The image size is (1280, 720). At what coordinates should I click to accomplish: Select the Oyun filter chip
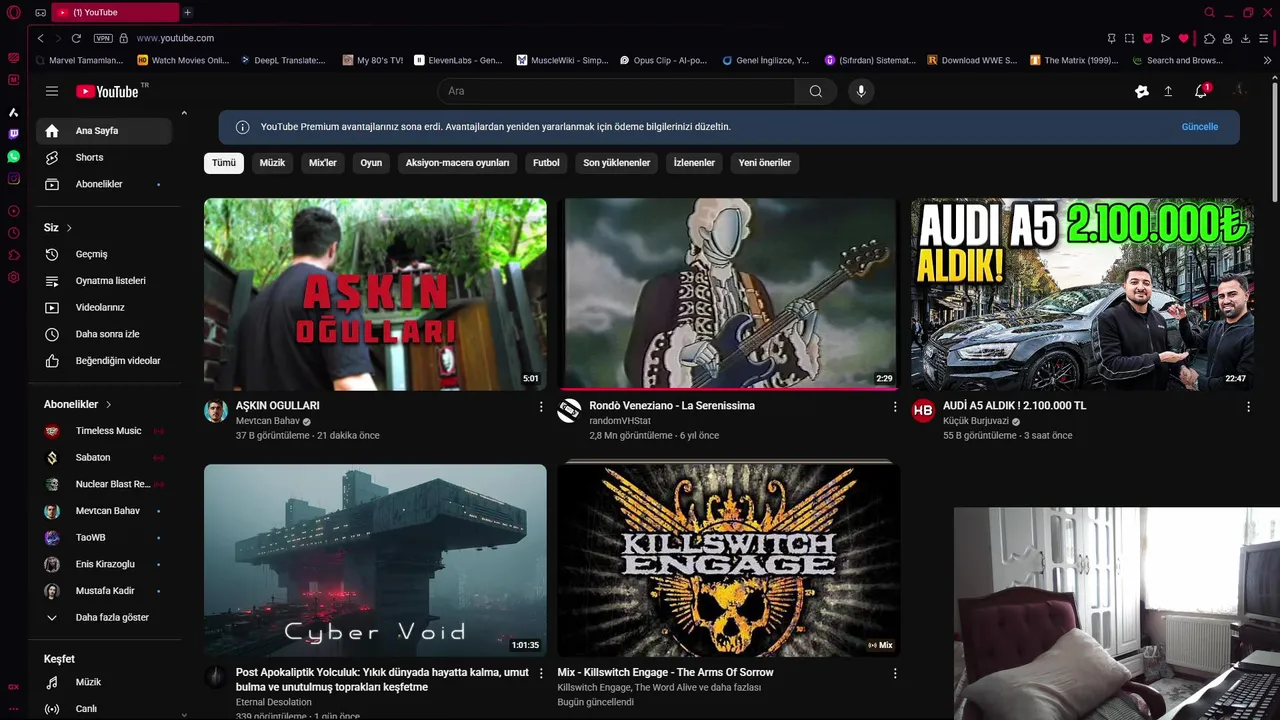[371, 163]
